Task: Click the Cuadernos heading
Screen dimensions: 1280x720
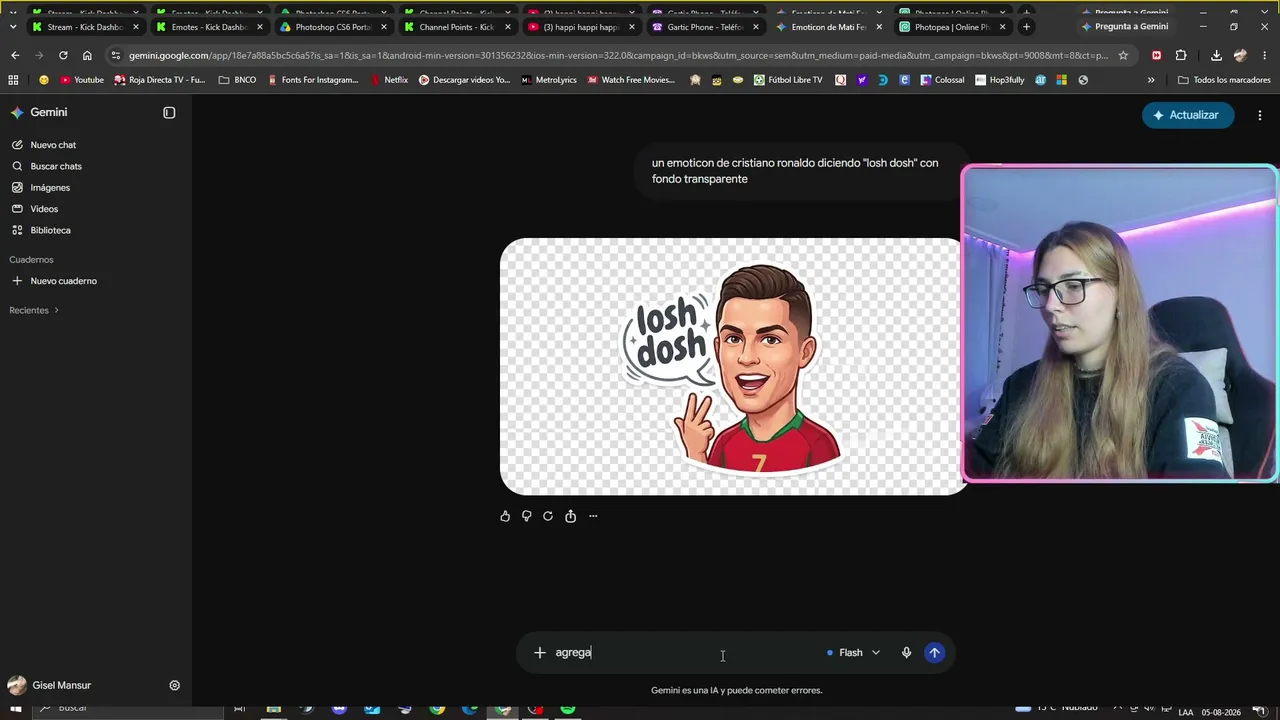Action: click(x=31, y=260)
